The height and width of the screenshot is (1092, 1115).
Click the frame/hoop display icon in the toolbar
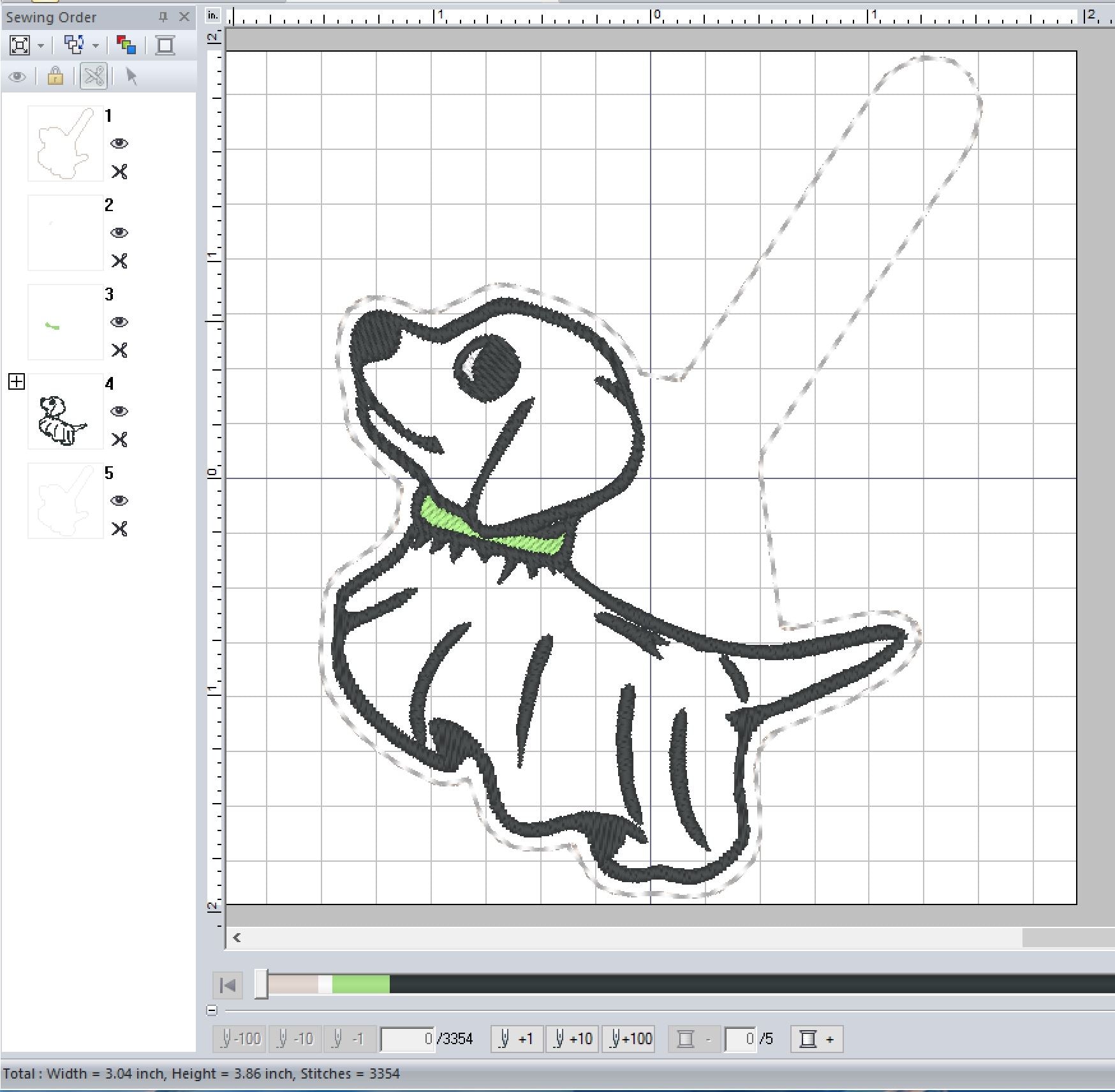(x=165, y=45)
